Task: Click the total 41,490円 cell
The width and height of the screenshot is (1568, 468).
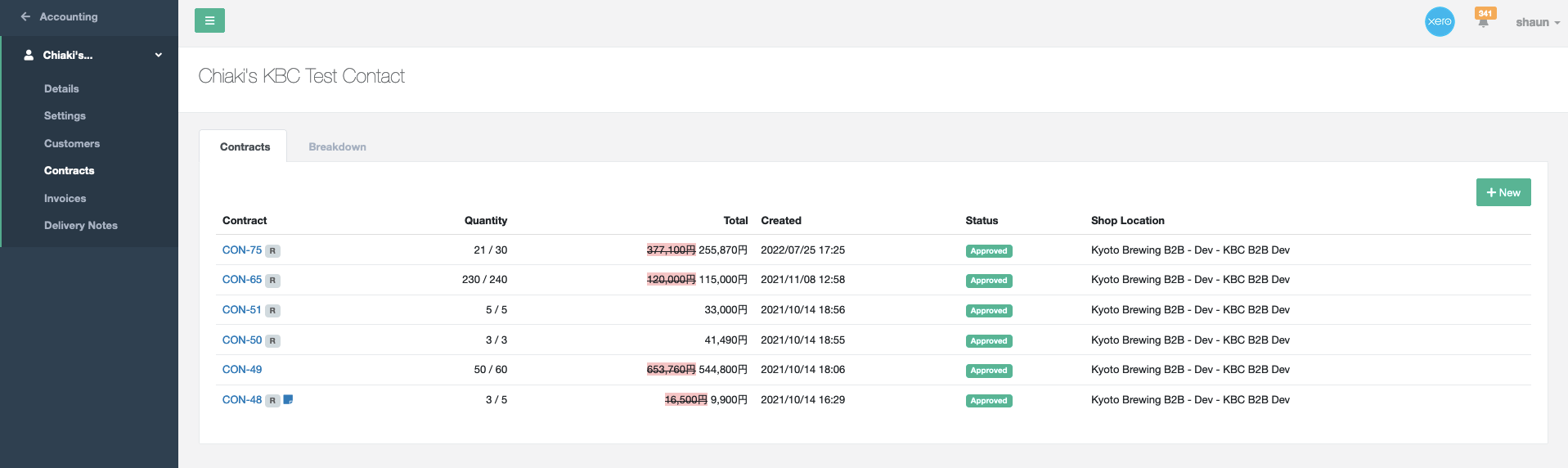Action: 726,340
